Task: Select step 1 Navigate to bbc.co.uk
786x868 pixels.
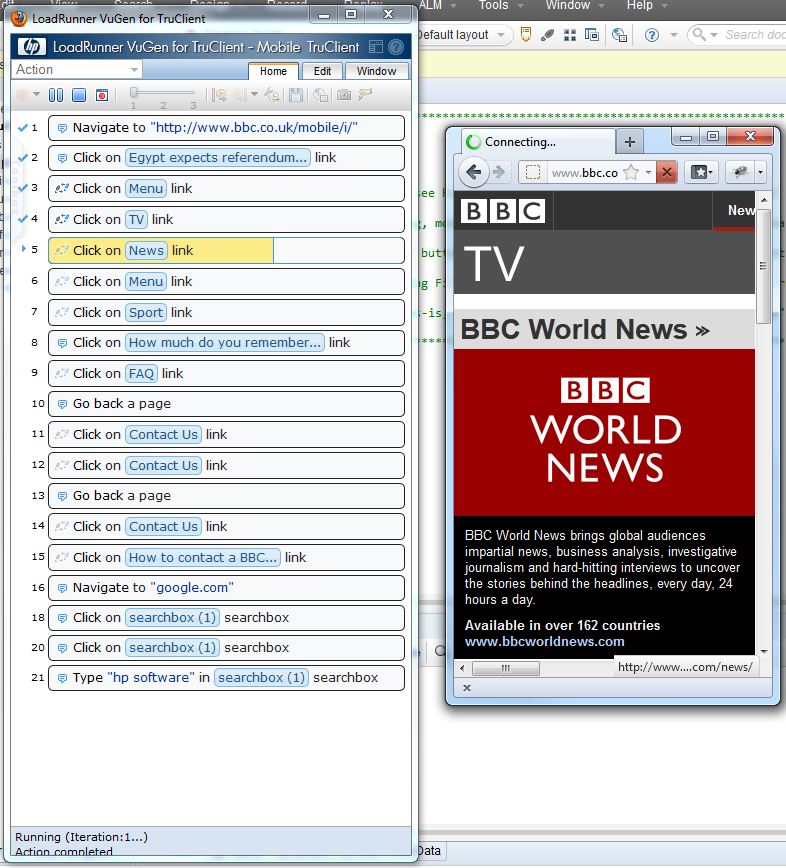Action: pos(226,128)
